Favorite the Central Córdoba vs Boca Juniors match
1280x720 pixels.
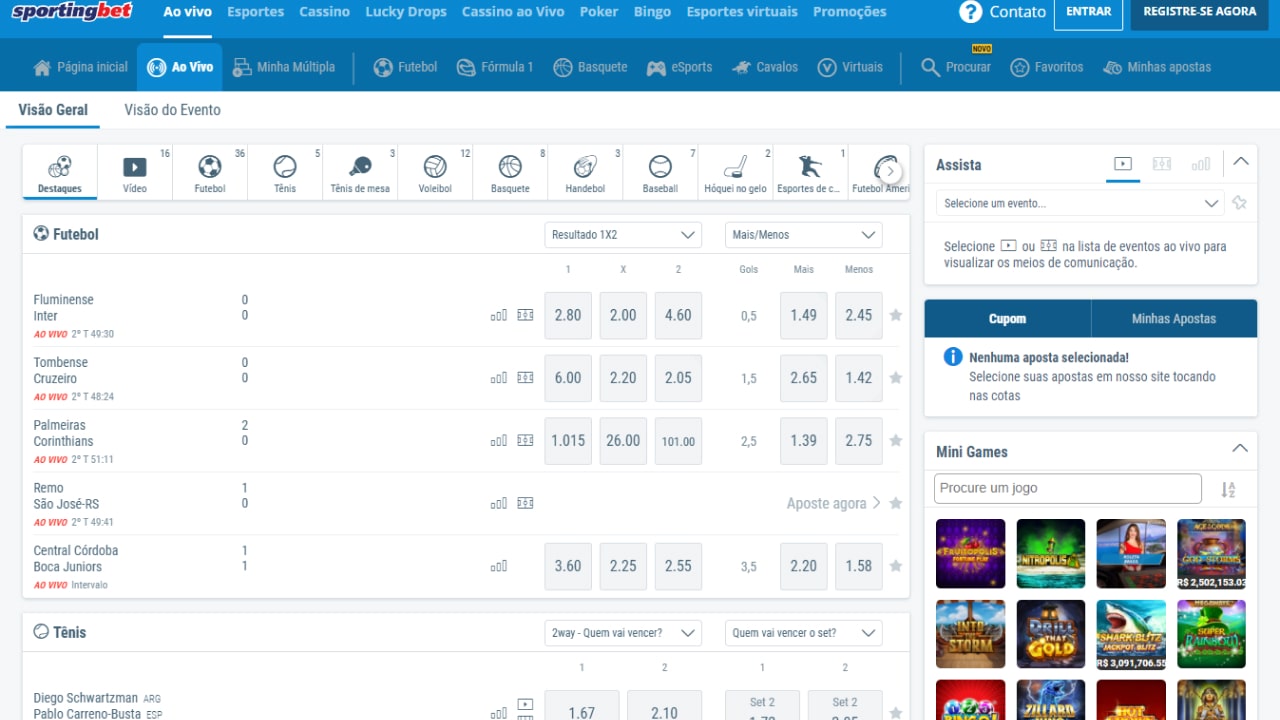(896, 566)
